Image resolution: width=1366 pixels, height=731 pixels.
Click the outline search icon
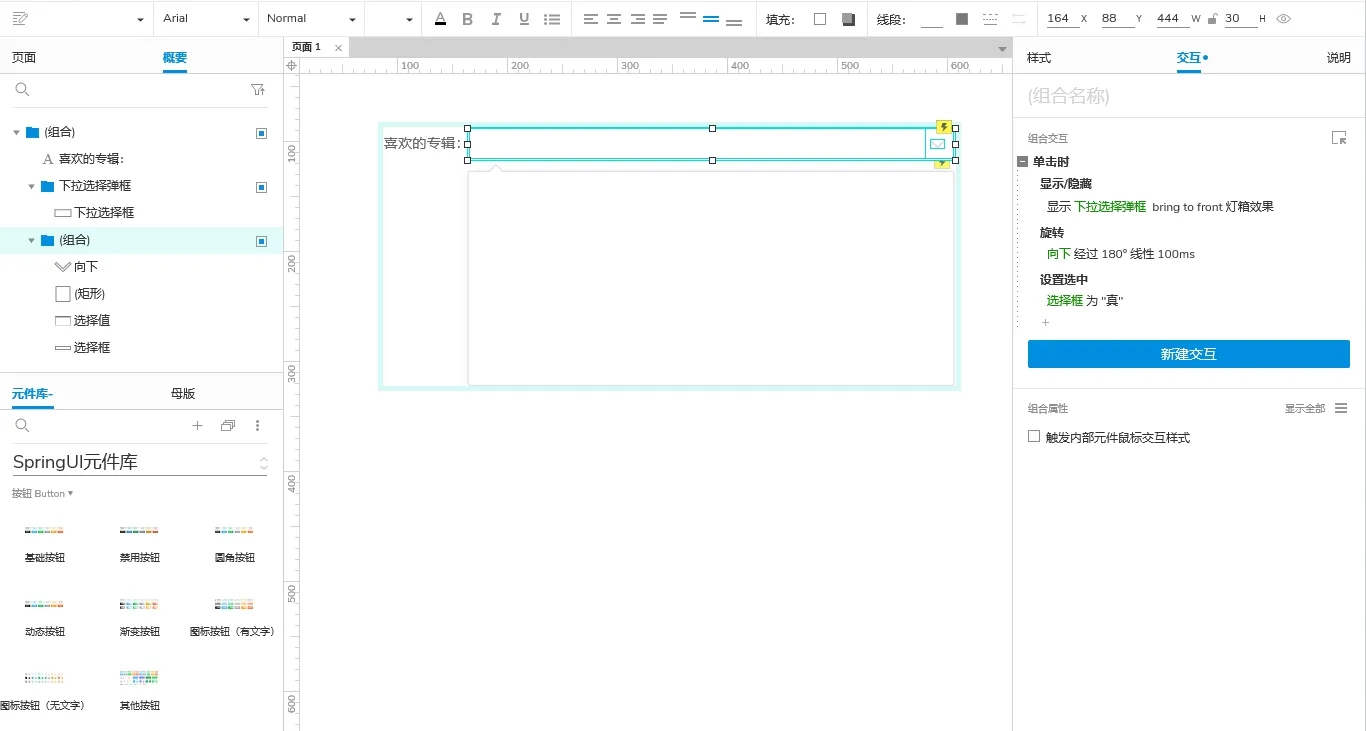tap(22, 90)
